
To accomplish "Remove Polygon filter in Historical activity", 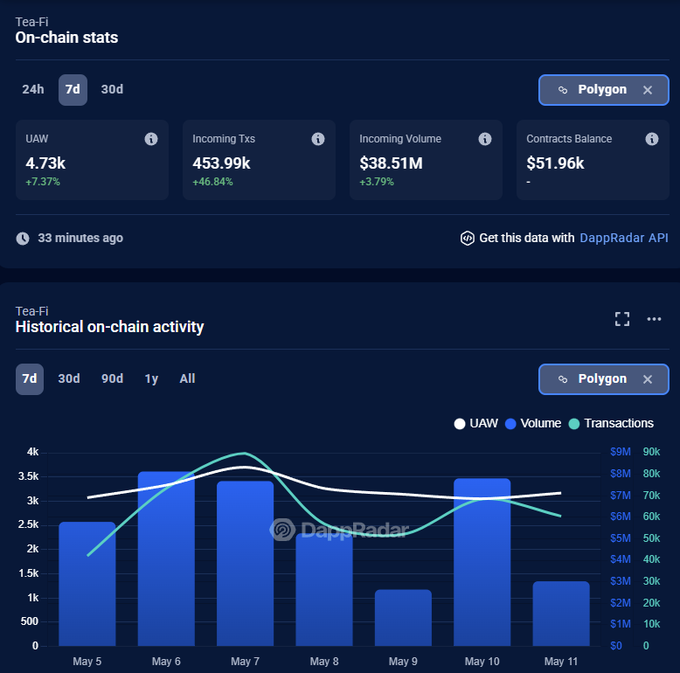I will click(x=647, y=379).
